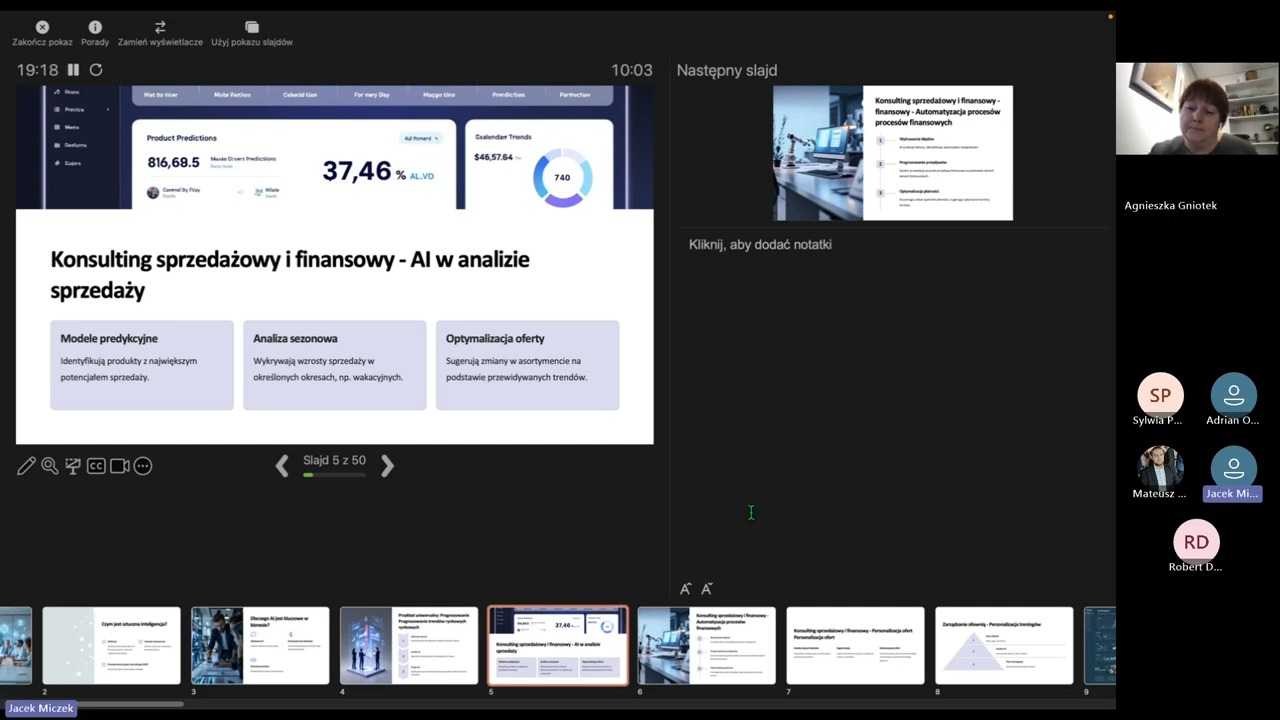
Task: Select the highlighted slide 5 thumbnail
Action: click(558, 646)
